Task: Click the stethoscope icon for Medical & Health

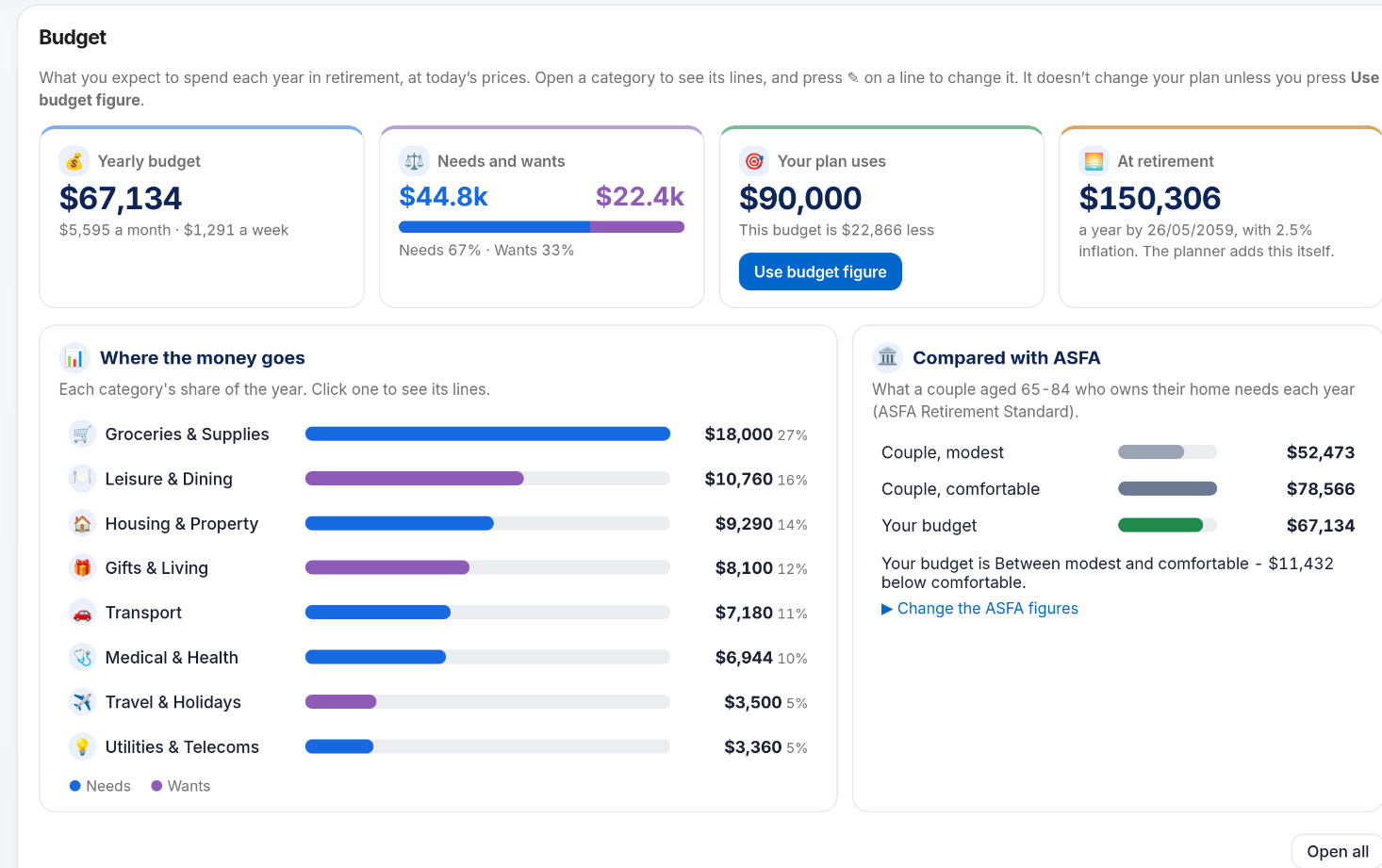Action: (83, 658)
